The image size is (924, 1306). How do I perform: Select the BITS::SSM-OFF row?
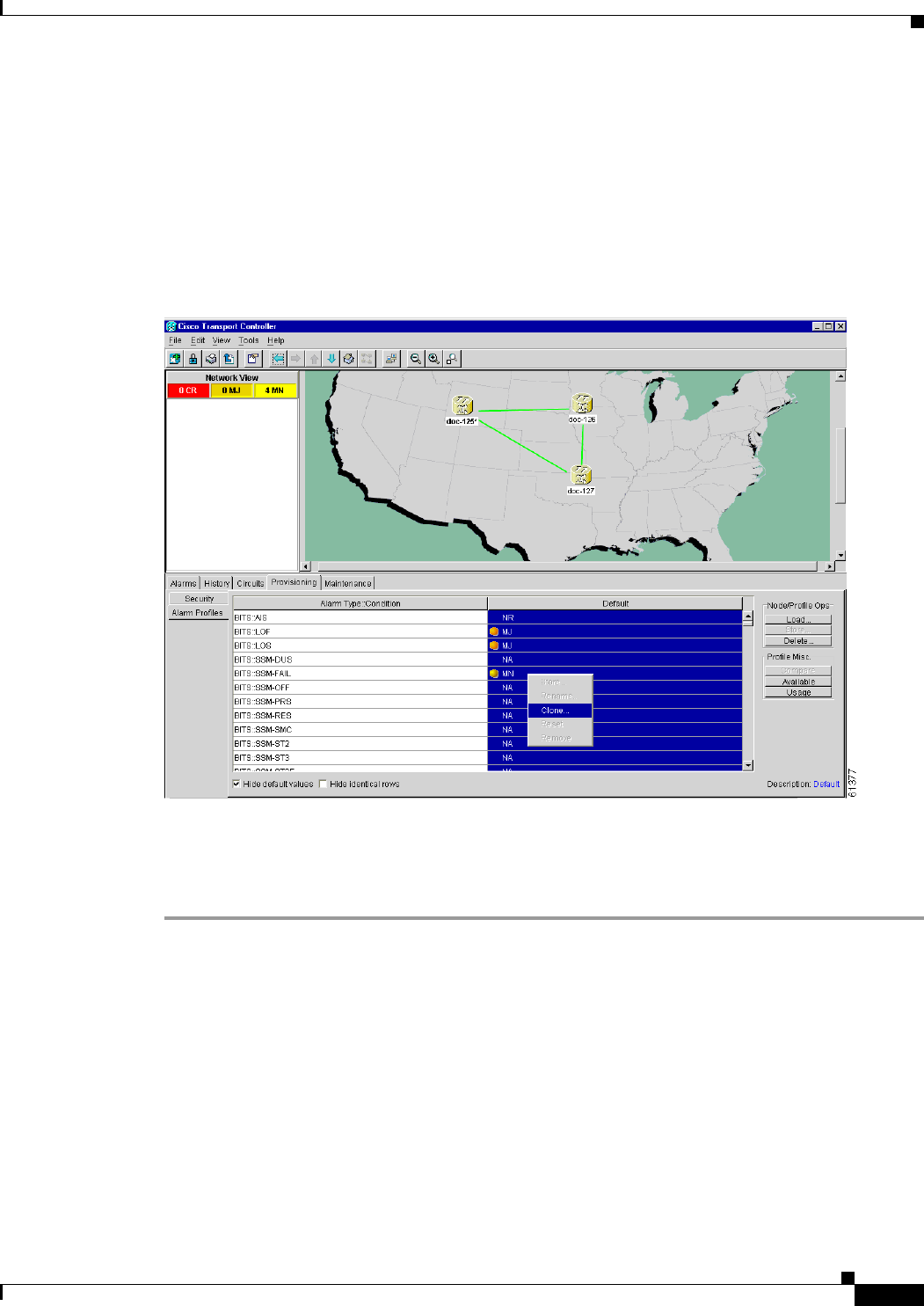click(x=360, y=688)
